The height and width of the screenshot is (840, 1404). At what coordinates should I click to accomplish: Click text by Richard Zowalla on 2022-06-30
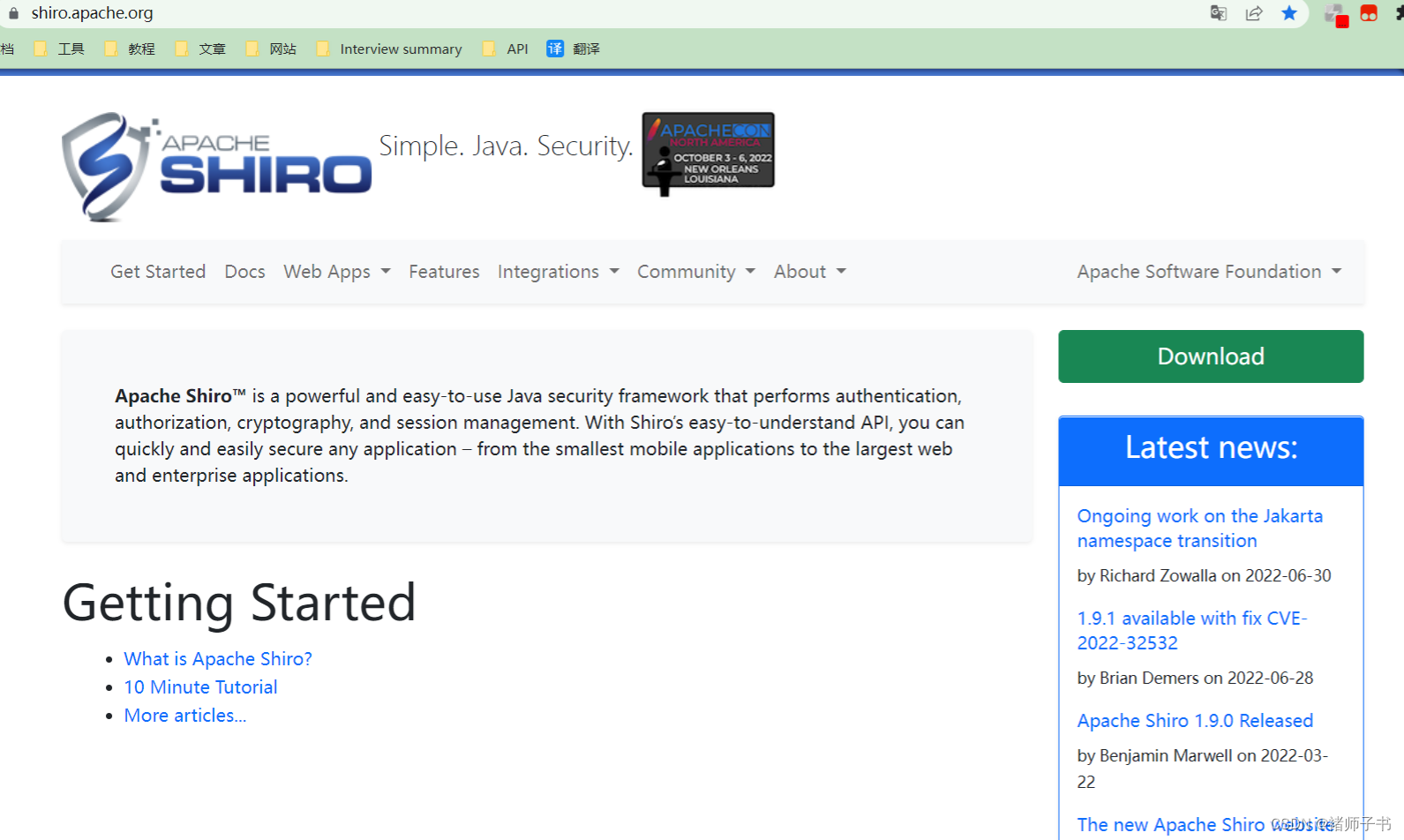click(x=1204, y=576)
